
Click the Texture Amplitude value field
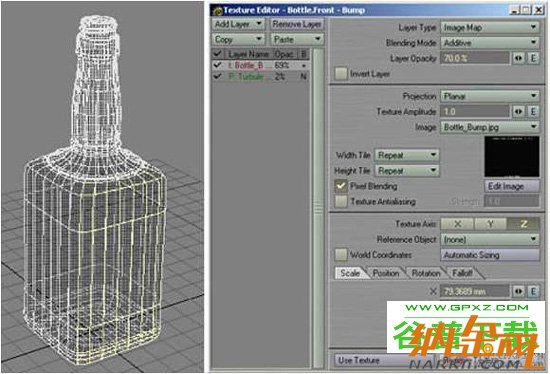click(475, 112)
